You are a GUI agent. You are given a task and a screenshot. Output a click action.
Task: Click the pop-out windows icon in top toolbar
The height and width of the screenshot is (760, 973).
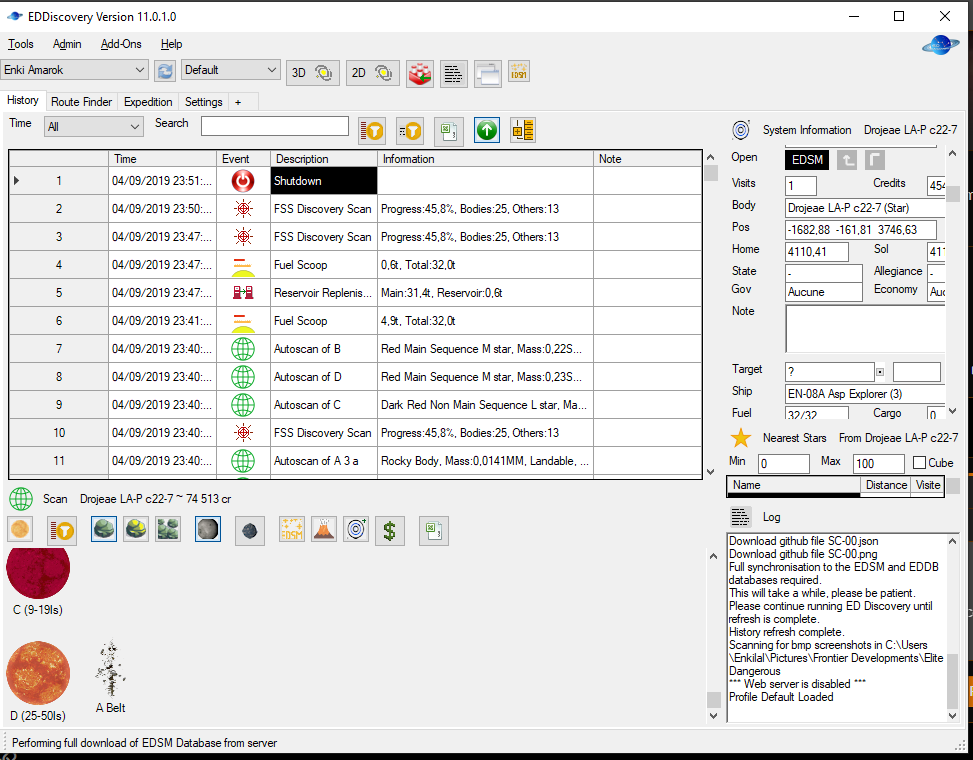click(488, 73)
